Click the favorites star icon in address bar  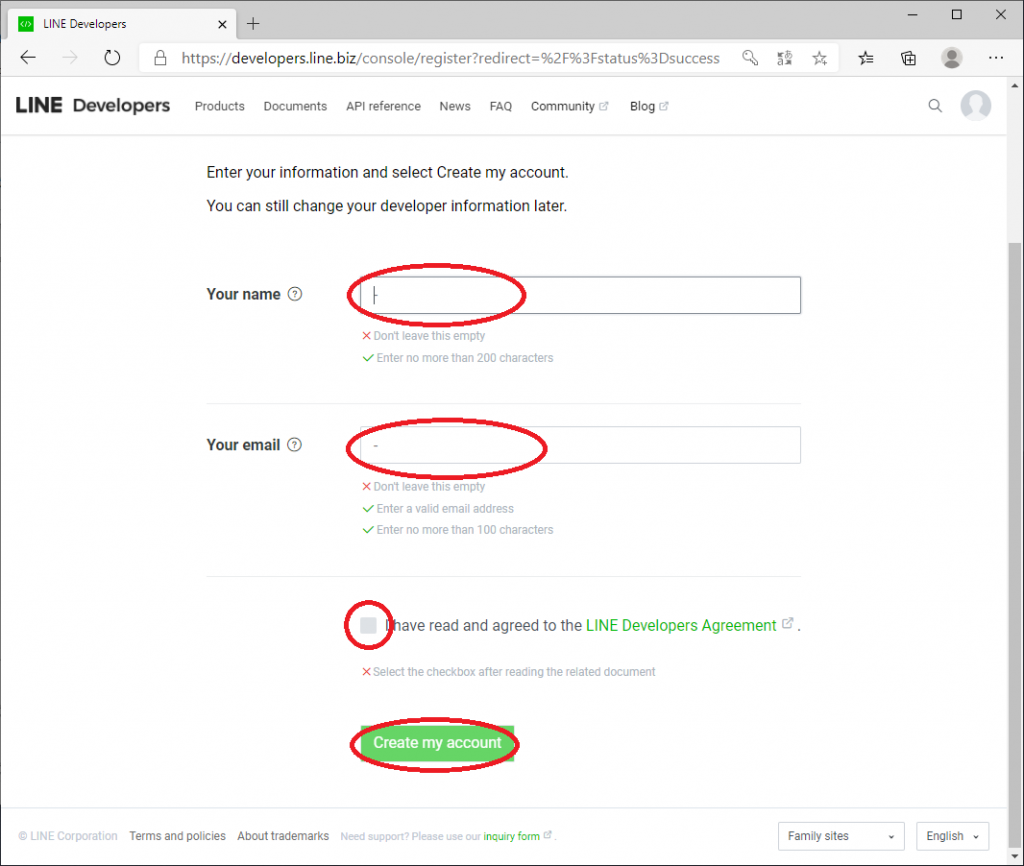pos(820,58)
